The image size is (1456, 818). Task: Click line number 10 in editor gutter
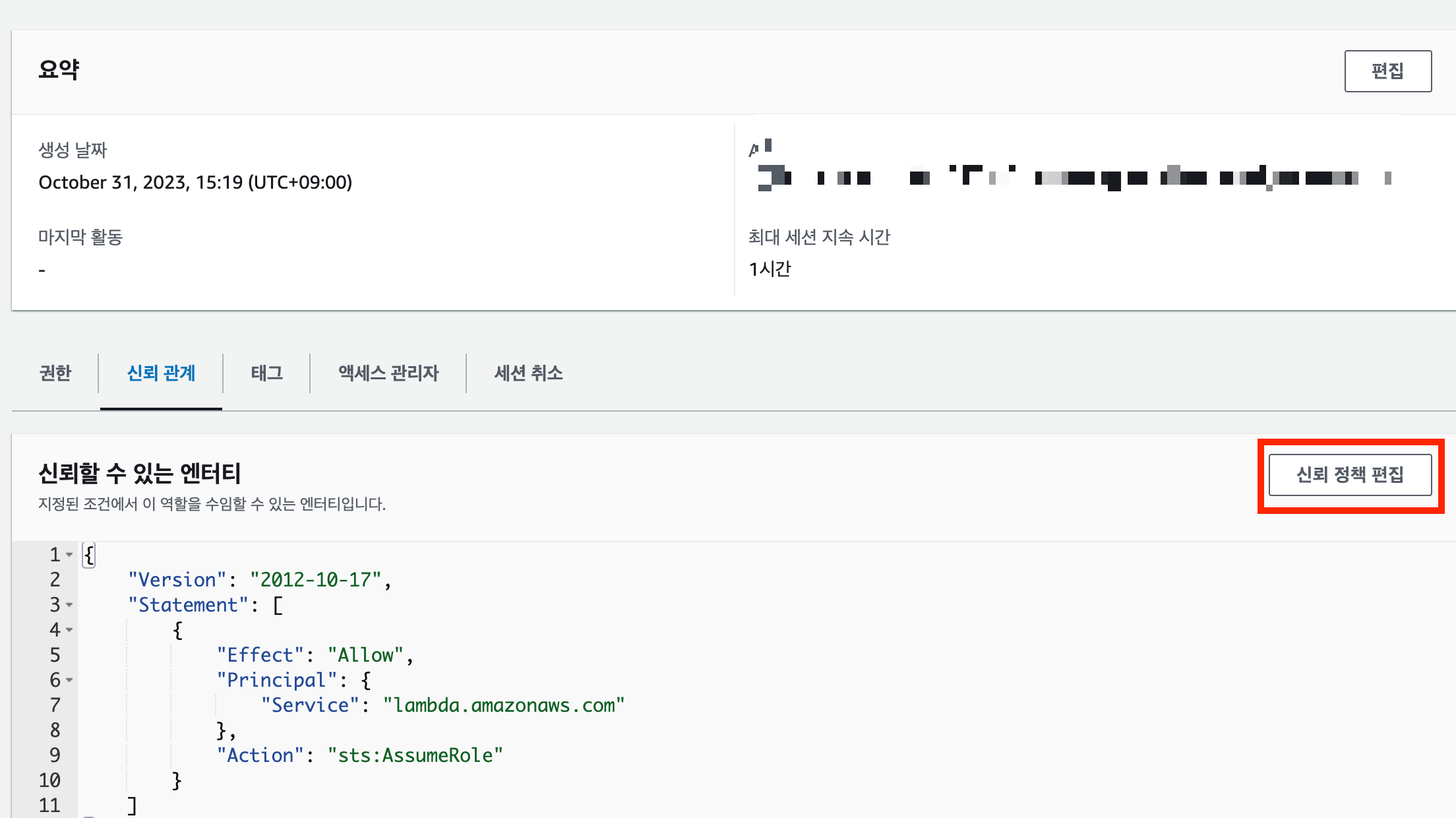[49, 780]
